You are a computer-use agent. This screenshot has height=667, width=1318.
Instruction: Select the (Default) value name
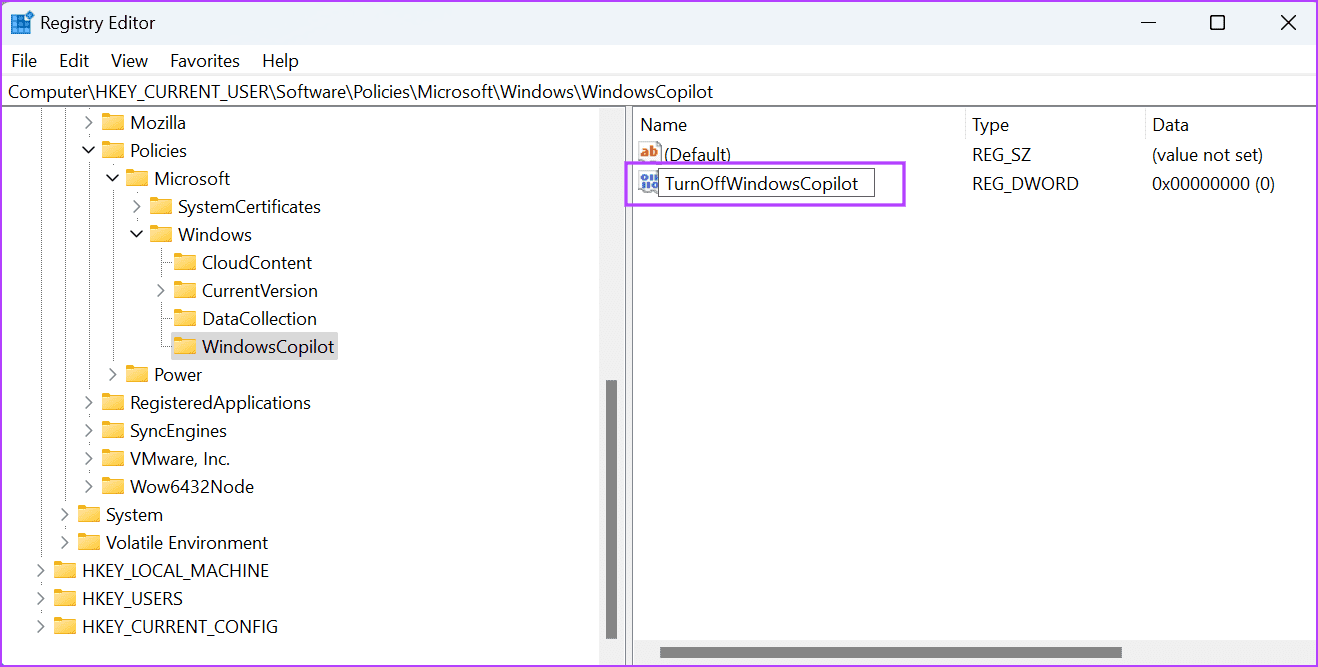[x=697, y=155]
